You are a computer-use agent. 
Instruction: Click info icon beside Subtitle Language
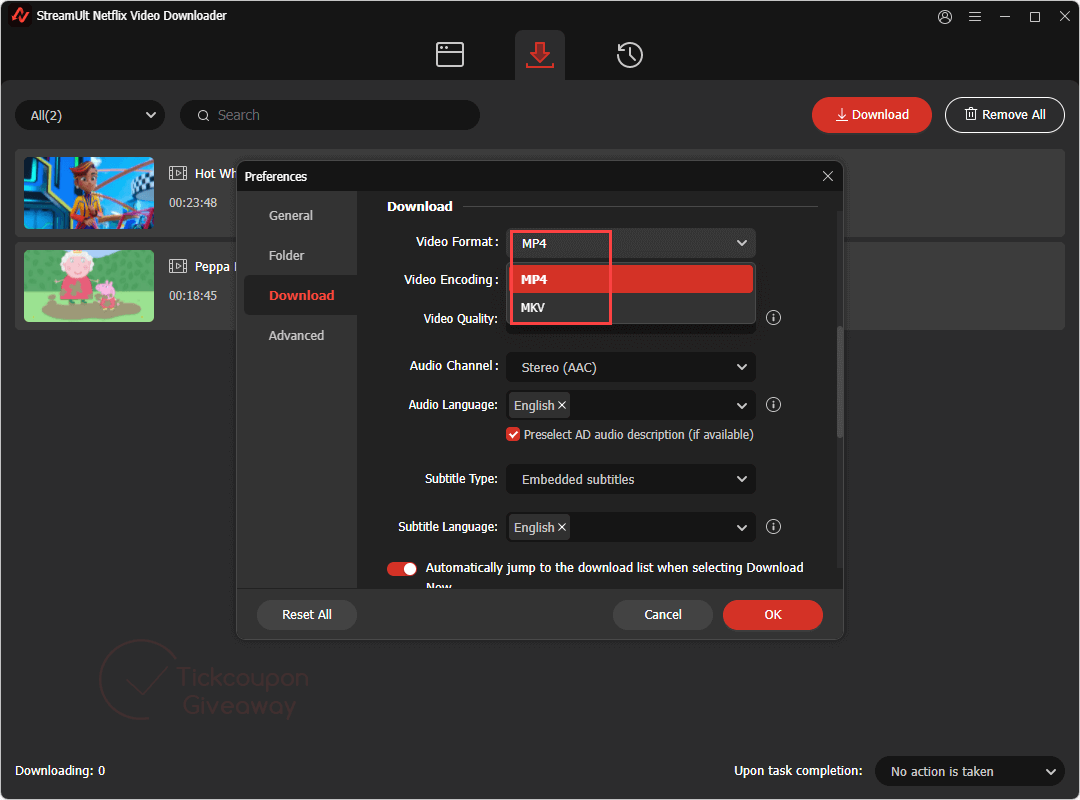773,526
